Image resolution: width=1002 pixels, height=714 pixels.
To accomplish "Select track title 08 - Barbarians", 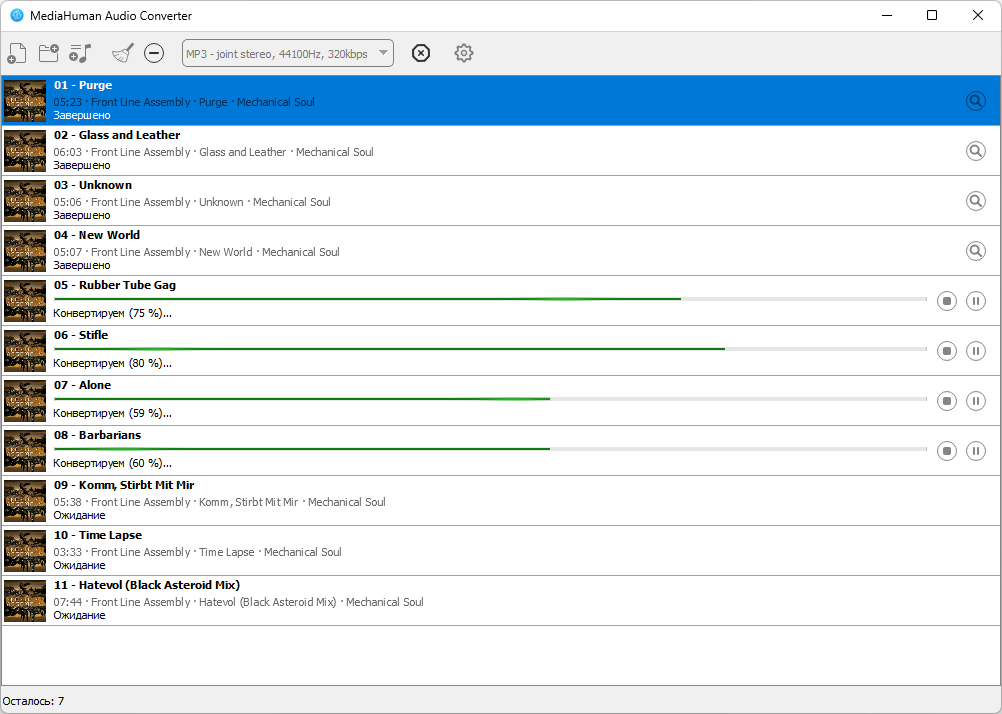I will [x=98, y=435].
